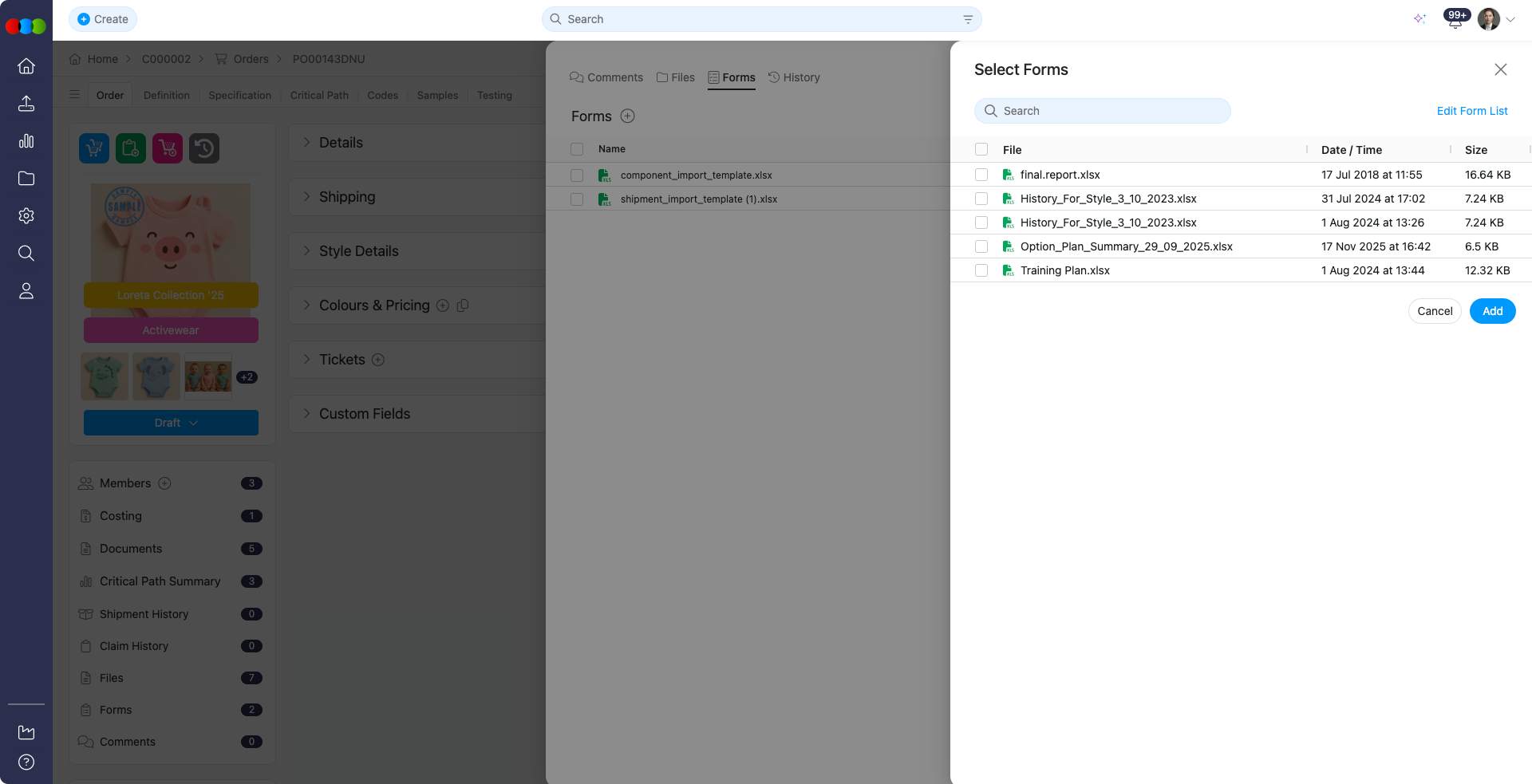
Task: Click the AI sparkle icon in top bar
Action: coord(1419,19)
